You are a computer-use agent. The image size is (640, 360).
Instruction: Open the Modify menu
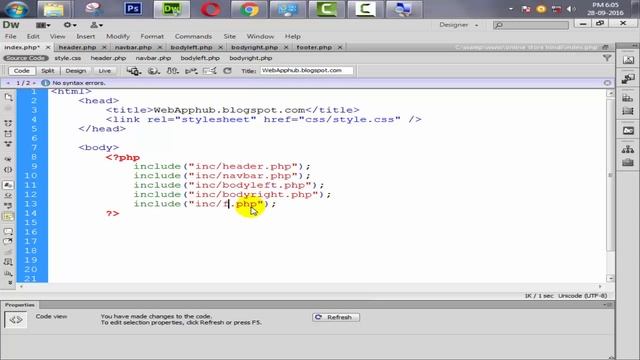[x=118, y=36]
